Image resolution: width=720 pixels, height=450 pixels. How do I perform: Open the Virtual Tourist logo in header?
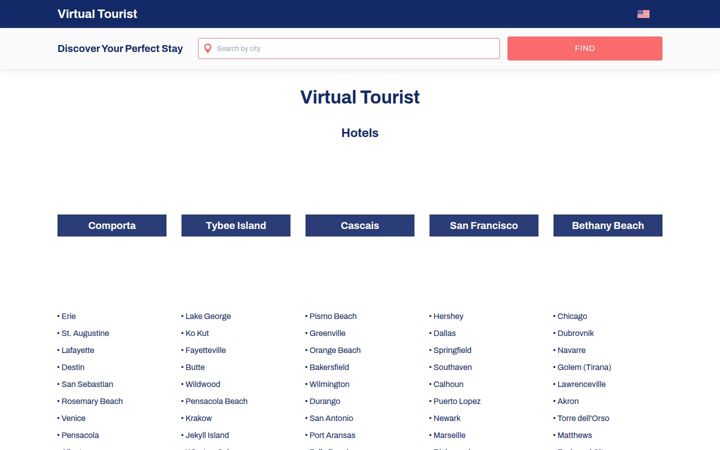[x=97, y=14]
